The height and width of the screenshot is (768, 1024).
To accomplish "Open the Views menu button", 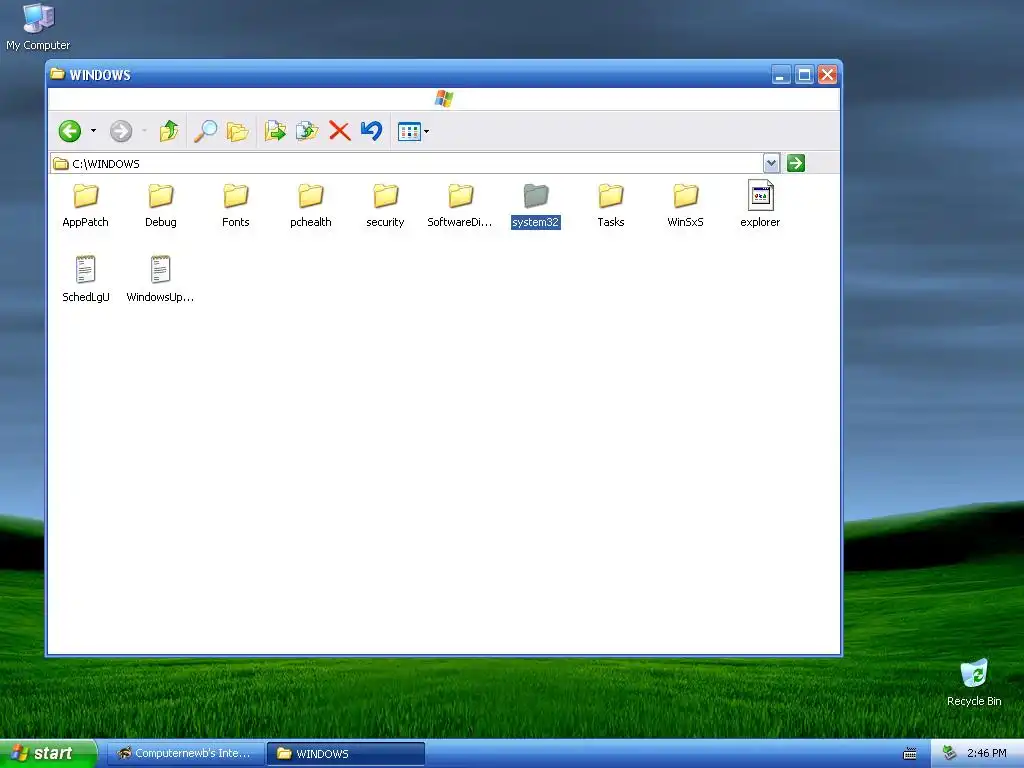I will pos(413,132).
